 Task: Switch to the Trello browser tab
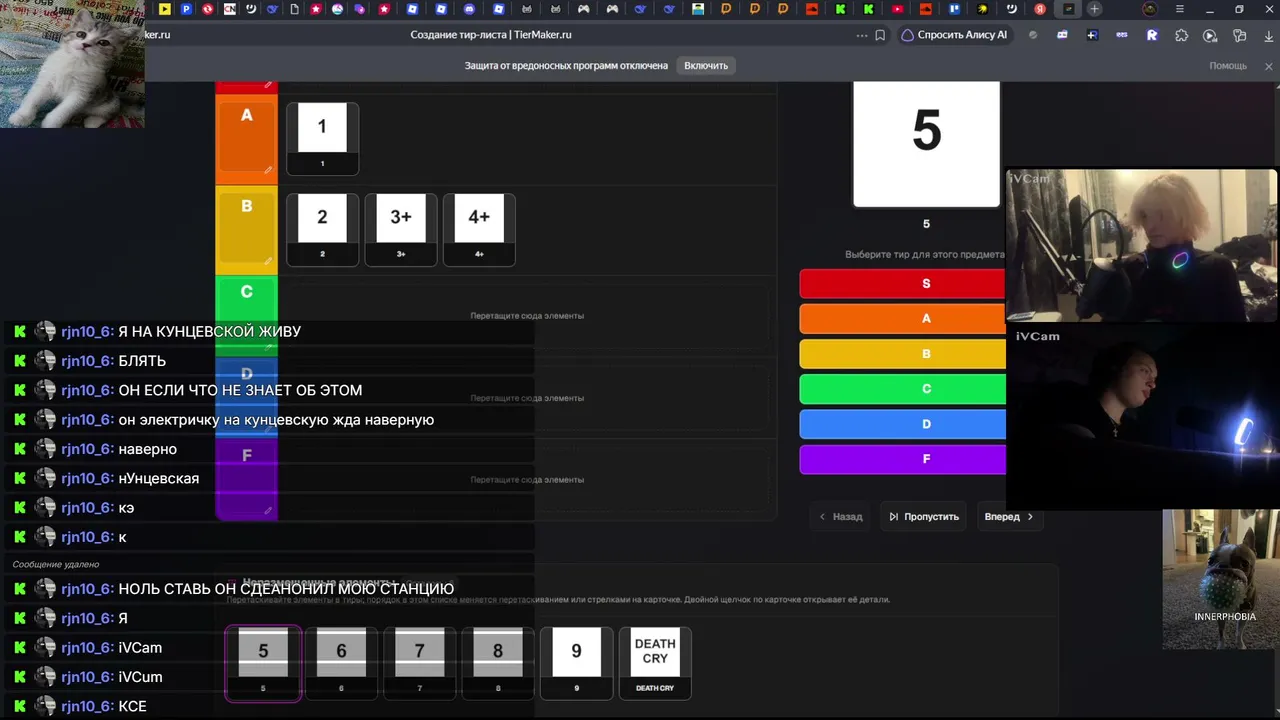tap(954, 9)
